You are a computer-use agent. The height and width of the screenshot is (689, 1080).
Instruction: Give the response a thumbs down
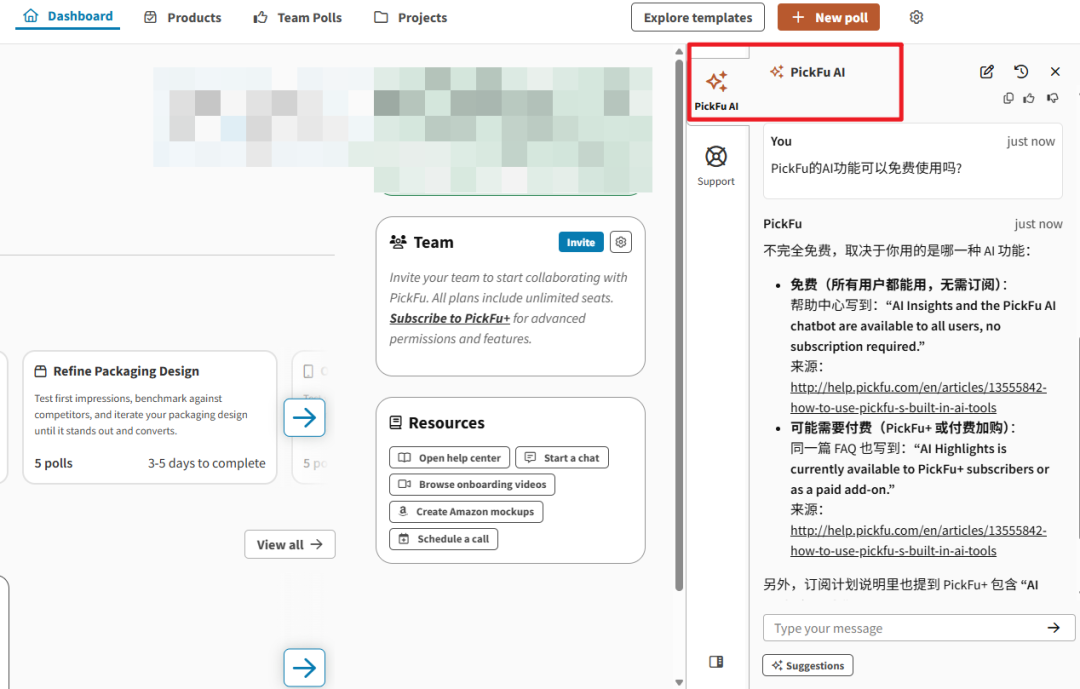1052,98
